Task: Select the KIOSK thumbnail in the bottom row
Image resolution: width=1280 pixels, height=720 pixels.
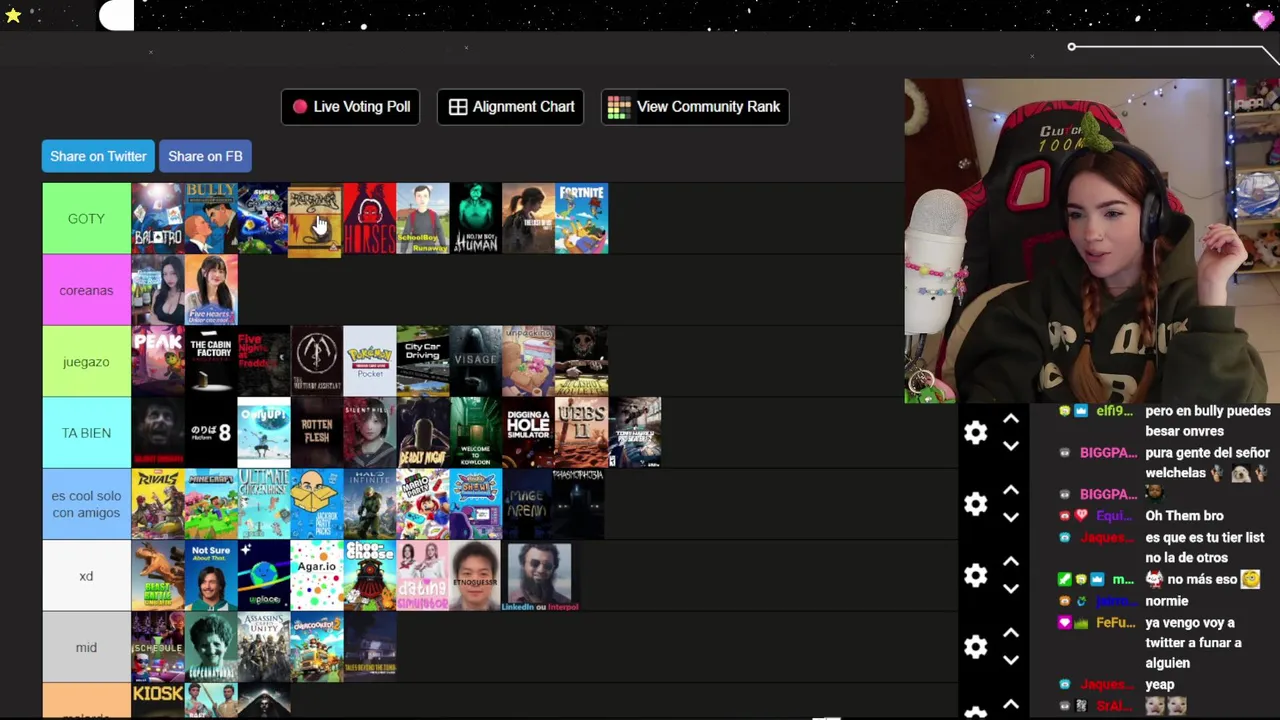Action: tap(158, 700)
